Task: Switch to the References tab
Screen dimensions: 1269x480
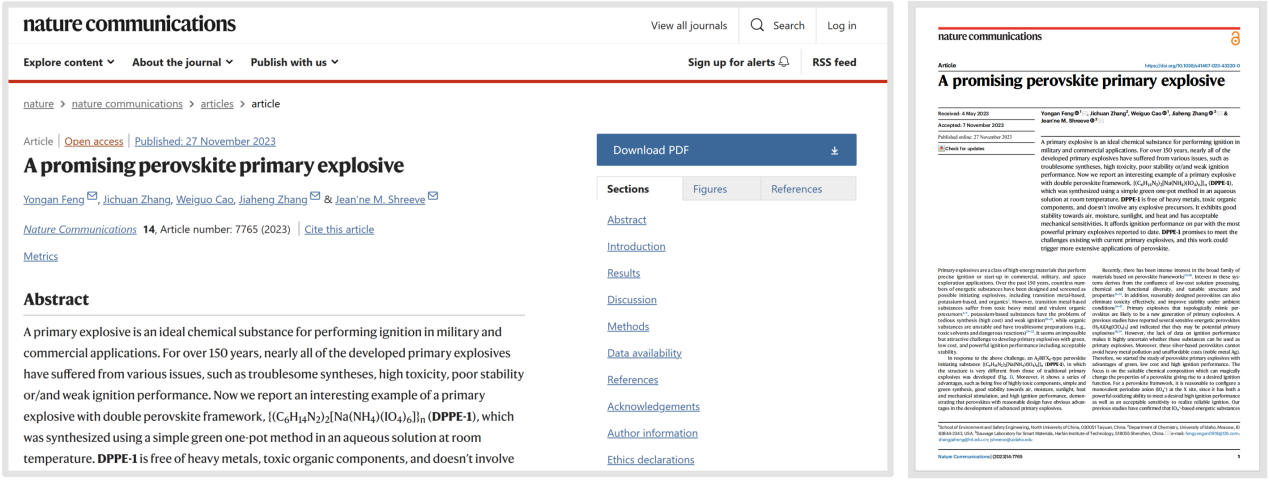Action: (796, 189)
